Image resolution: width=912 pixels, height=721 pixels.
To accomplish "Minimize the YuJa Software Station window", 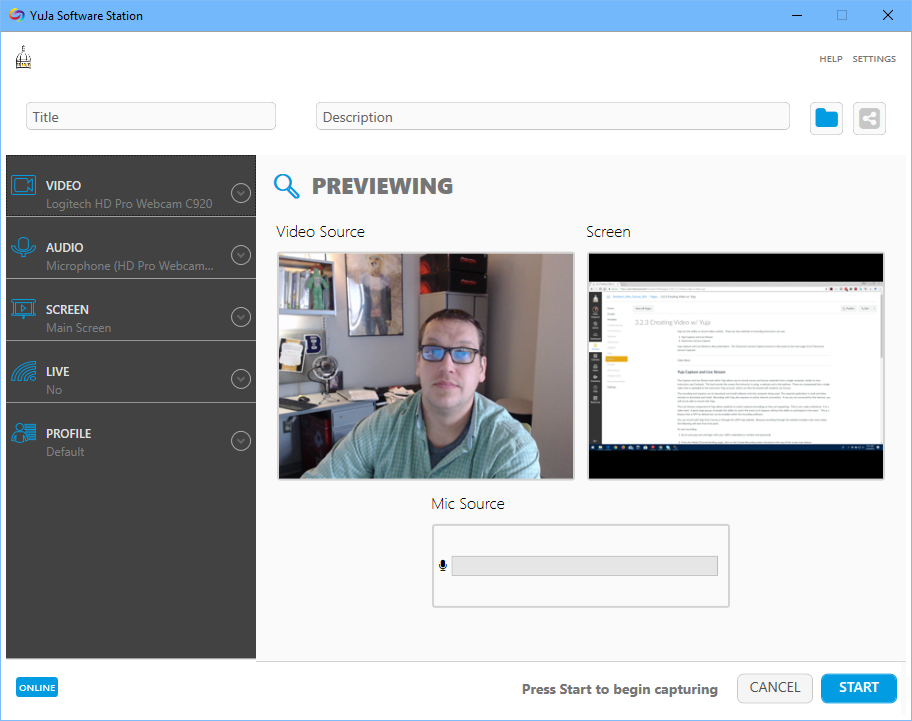I will pyautogui.click(x=797, y=16).
